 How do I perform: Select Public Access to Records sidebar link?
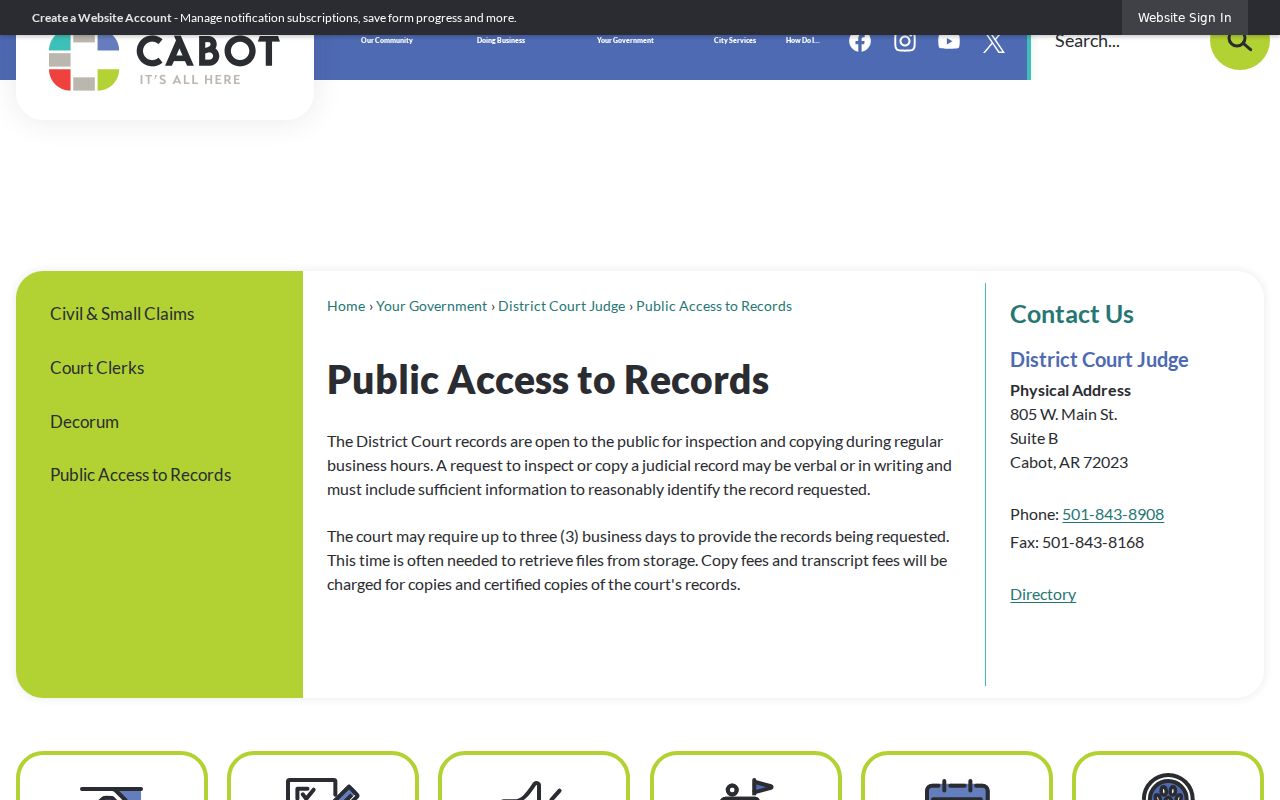click(x=141, y=475)
